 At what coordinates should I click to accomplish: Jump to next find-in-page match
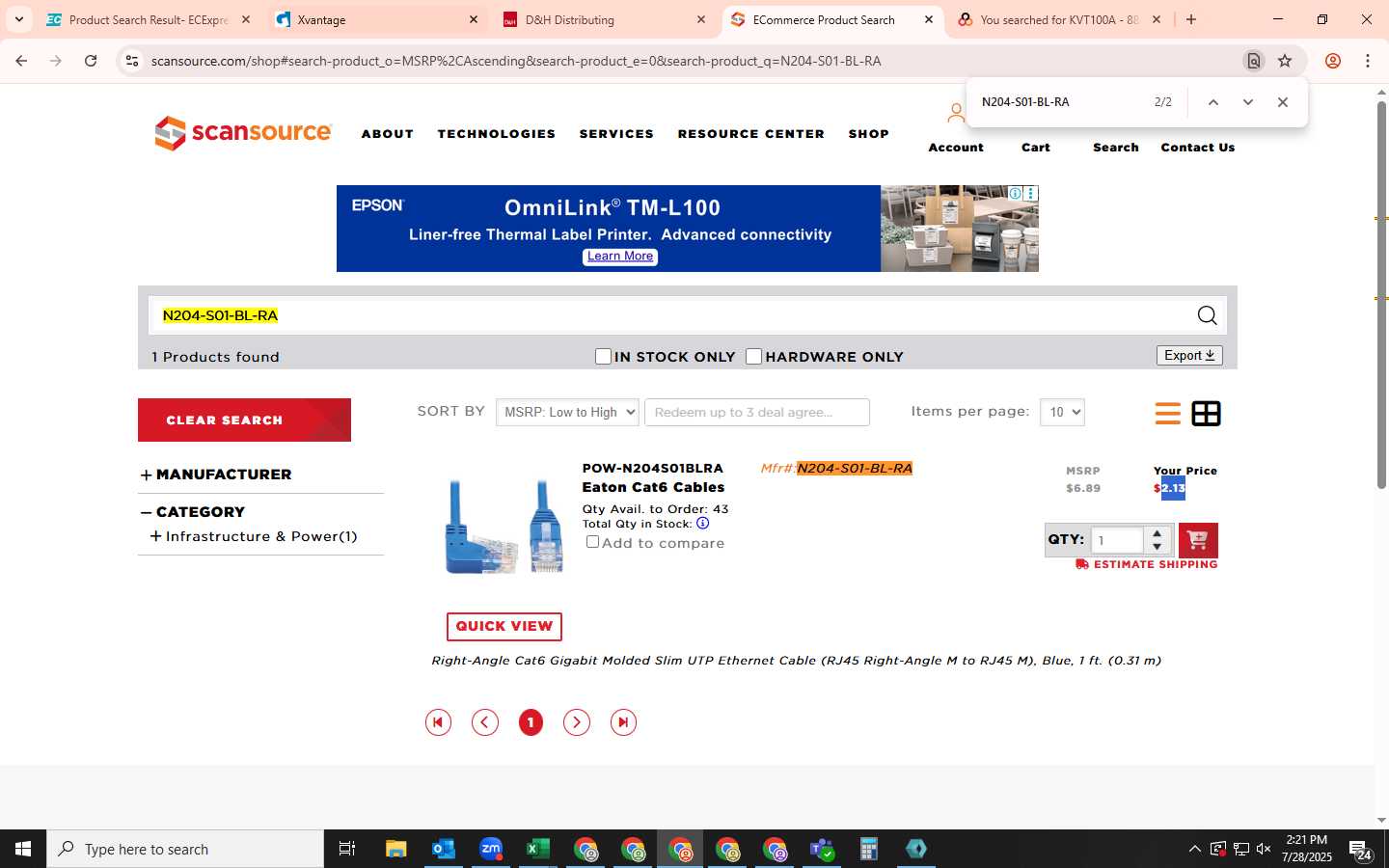coord(1248,102)
